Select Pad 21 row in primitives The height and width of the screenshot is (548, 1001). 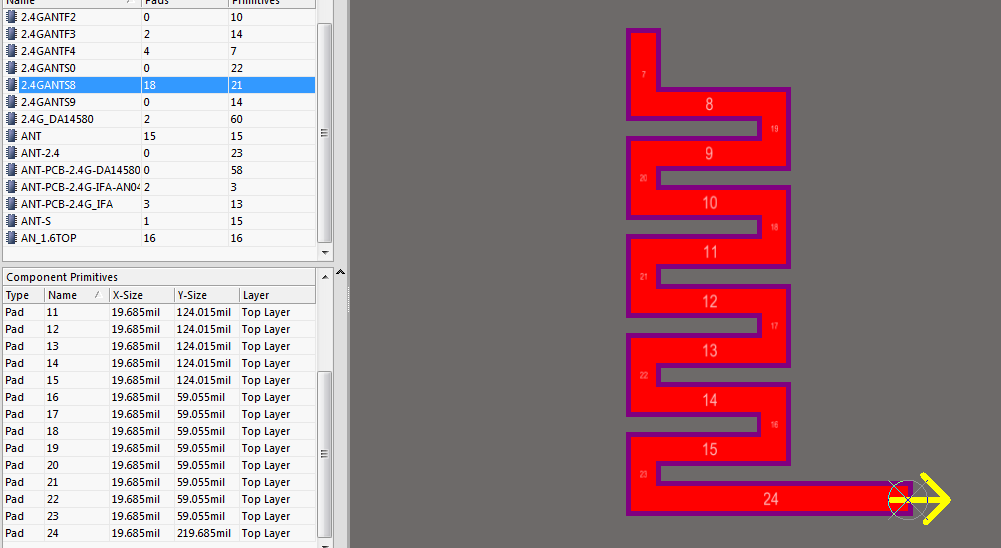pos(160,482)
